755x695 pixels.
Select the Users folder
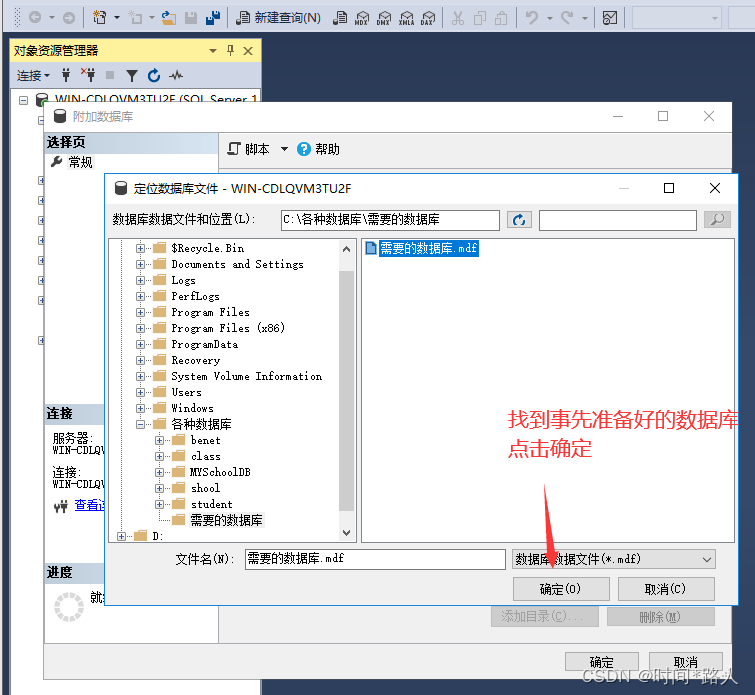(186, 392)
